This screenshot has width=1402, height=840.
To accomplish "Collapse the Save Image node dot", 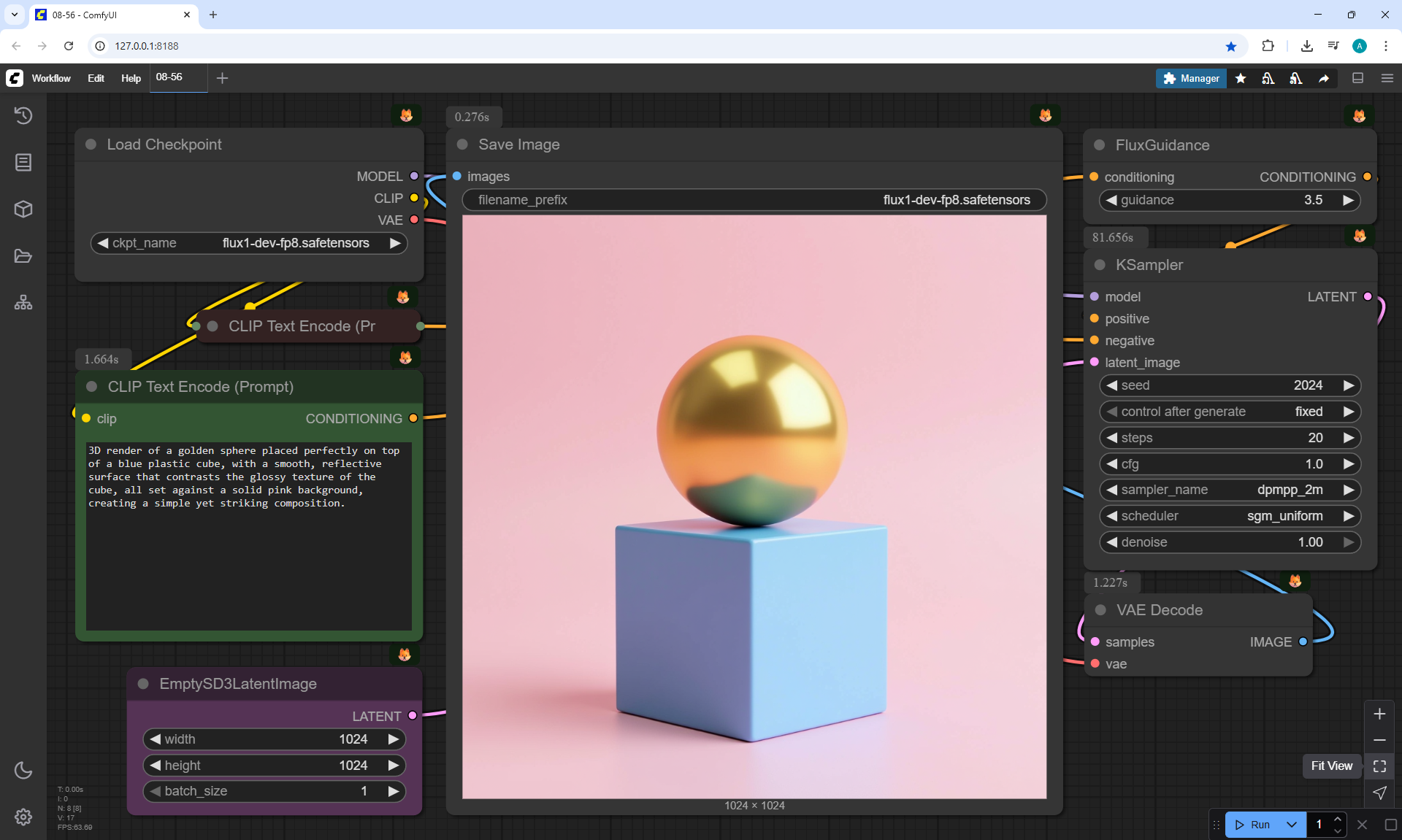I will (x=462, y=145).
